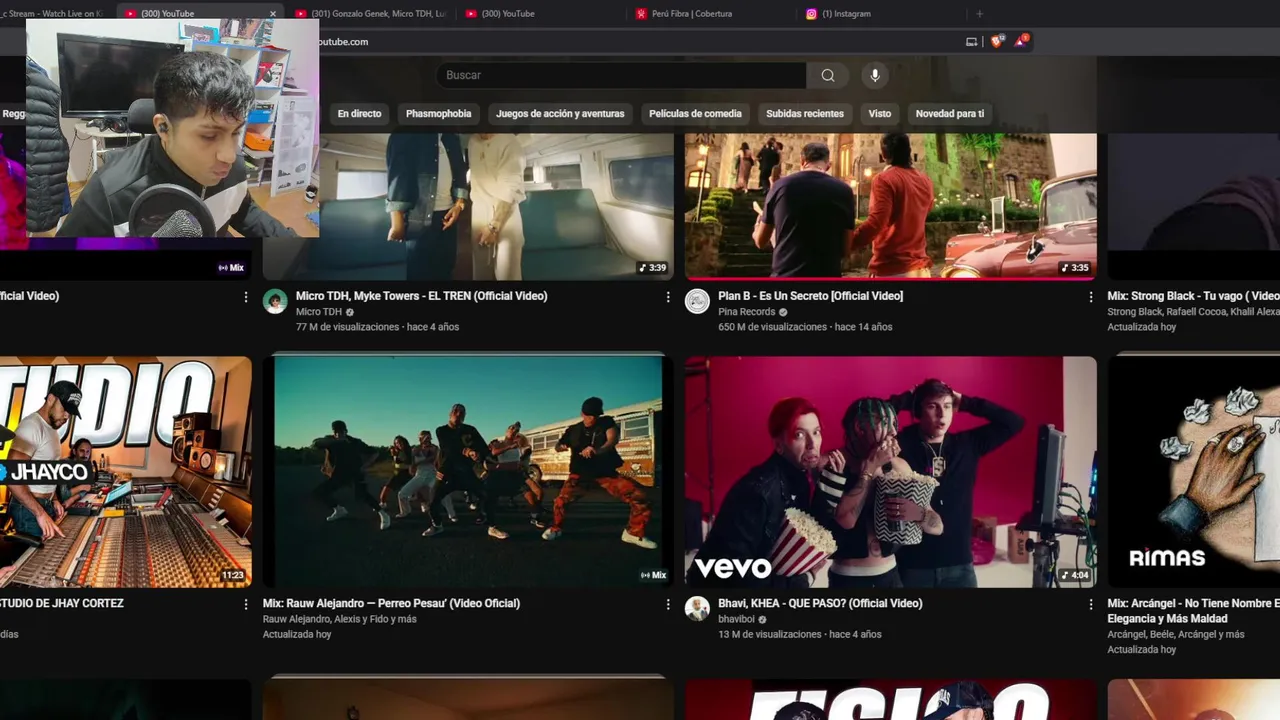Open Pina Records channel name link
1280x720 pixels.
(x=747, y=312)
